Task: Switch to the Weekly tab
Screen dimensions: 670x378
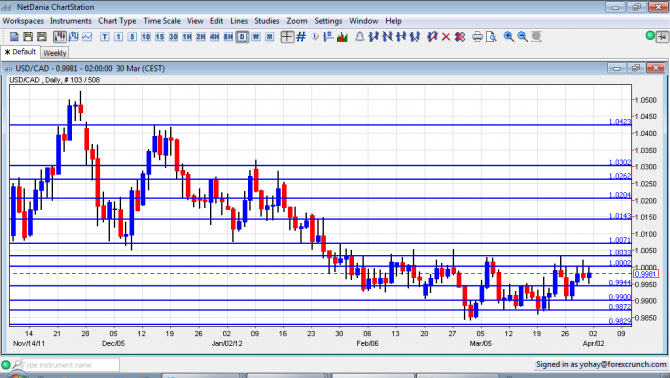Action: point(55,53)
